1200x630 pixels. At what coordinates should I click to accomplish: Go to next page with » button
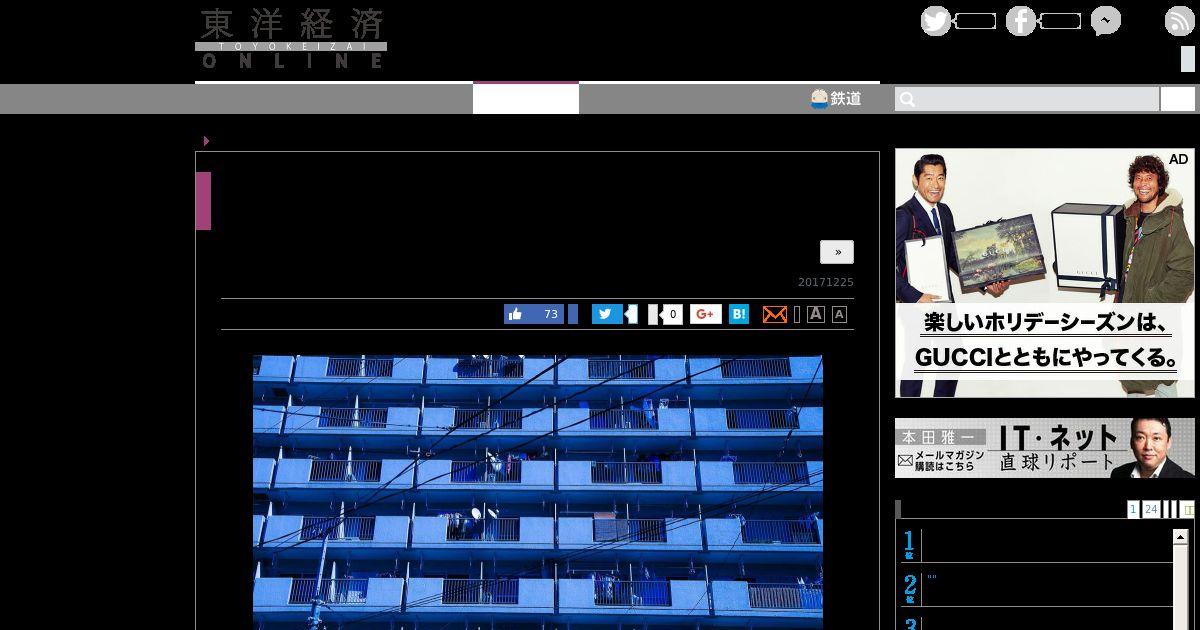[x=837, y=252]
